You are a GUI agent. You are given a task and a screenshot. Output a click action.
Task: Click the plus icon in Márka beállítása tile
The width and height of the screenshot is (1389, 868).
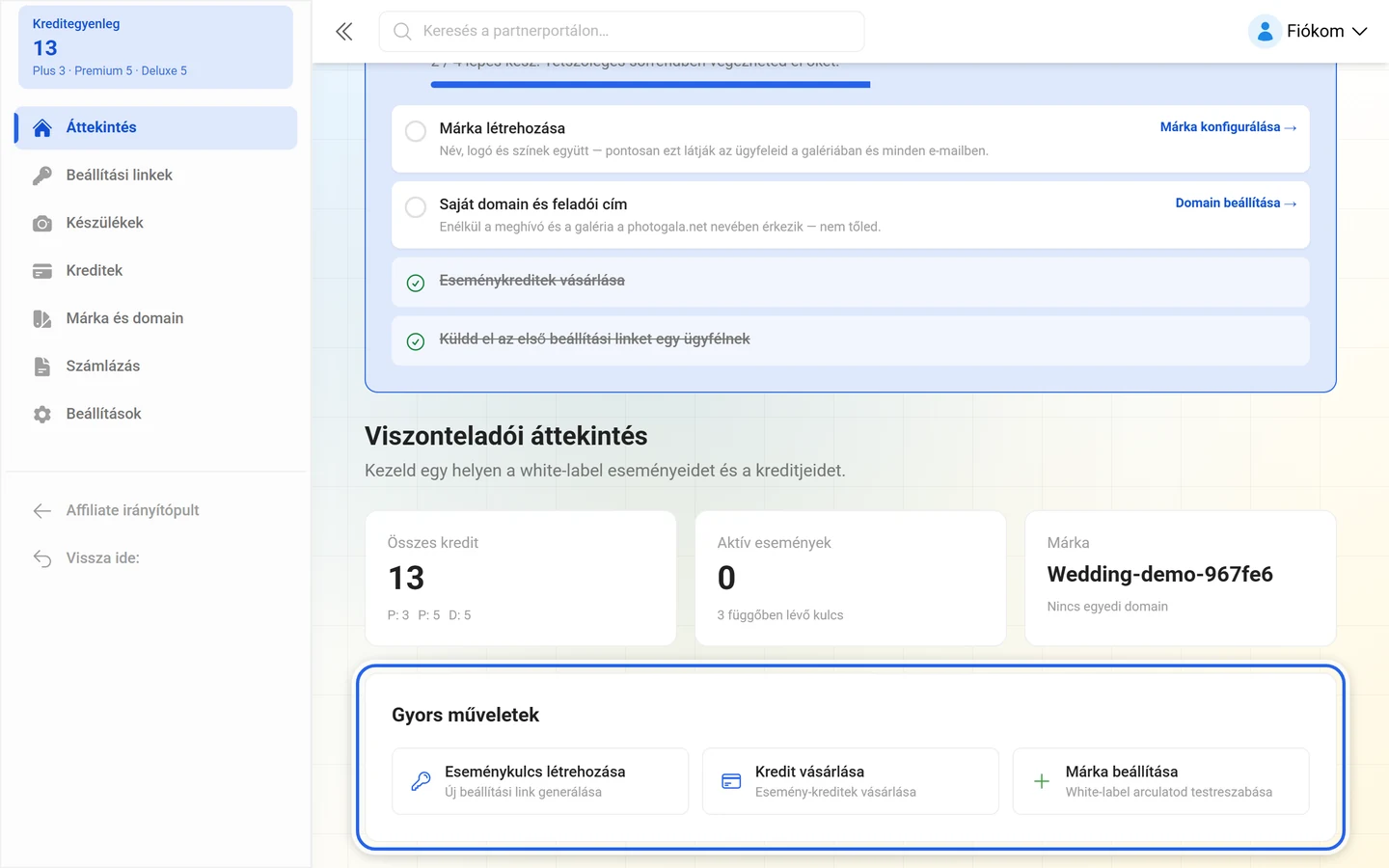pyautogui.click(x=1042, y=781)
